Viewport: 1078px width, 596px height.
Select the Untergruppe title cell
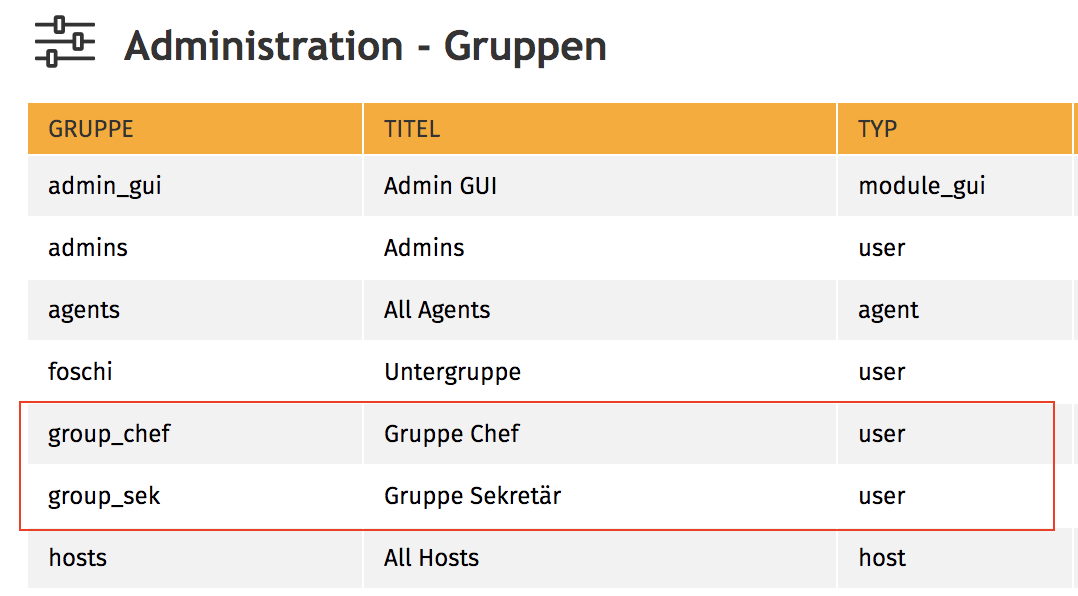(x=452, y=372)
